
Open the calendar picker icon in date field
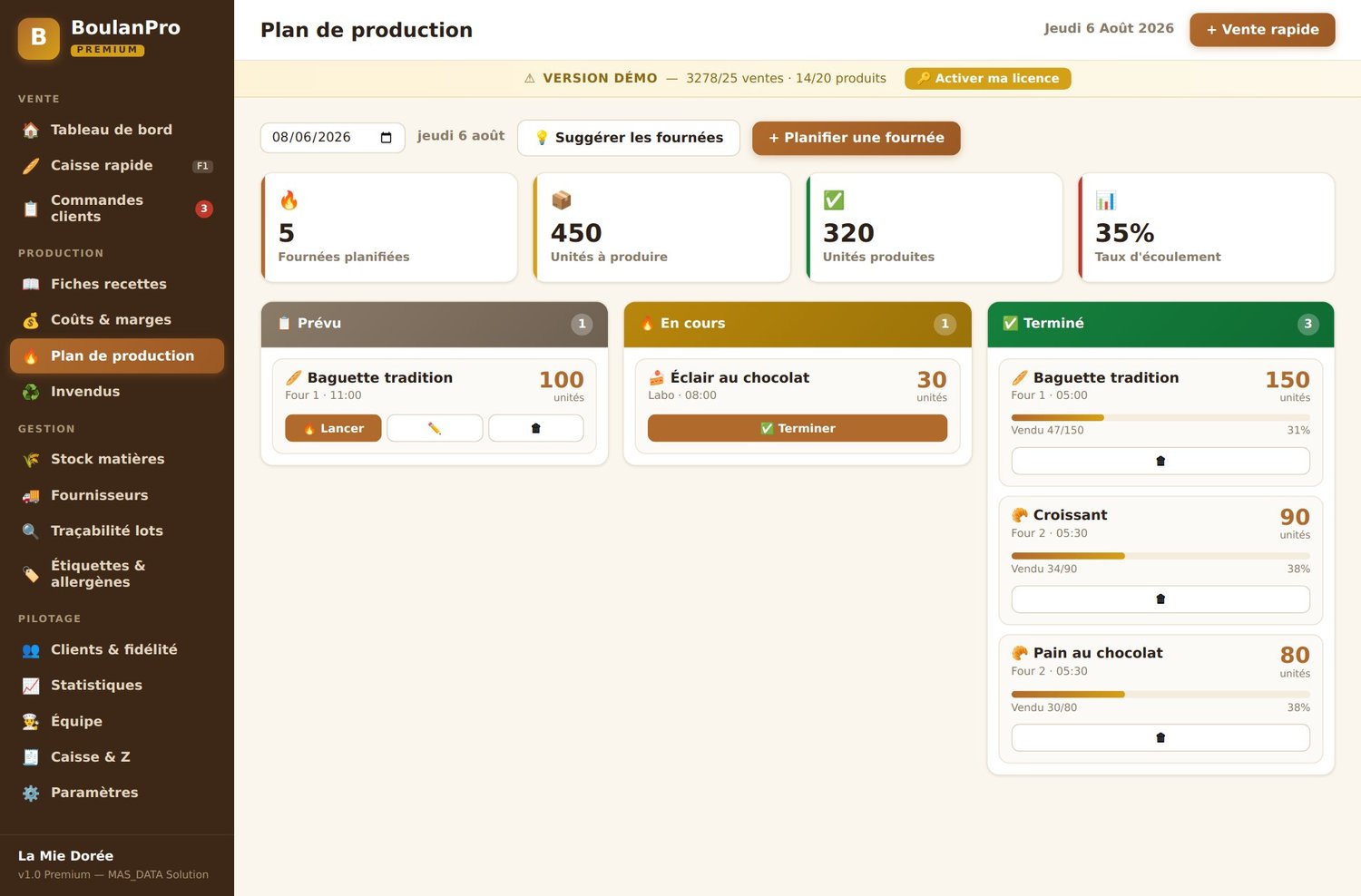pos(387,138)
